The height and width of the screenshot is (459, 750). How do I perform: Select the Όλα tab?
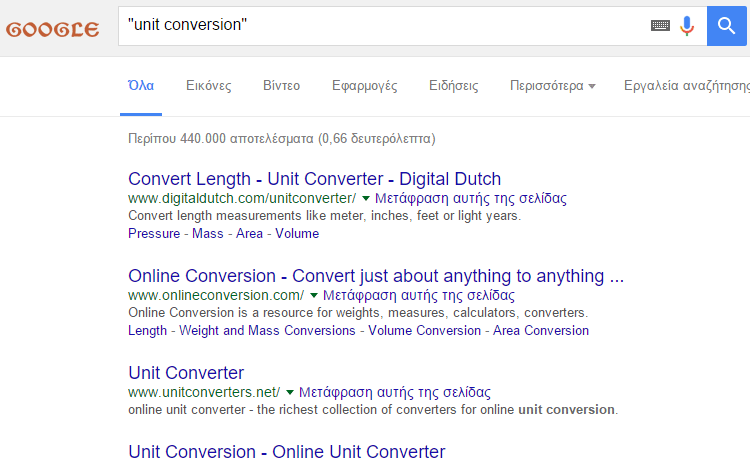click(x=141, y=86)
